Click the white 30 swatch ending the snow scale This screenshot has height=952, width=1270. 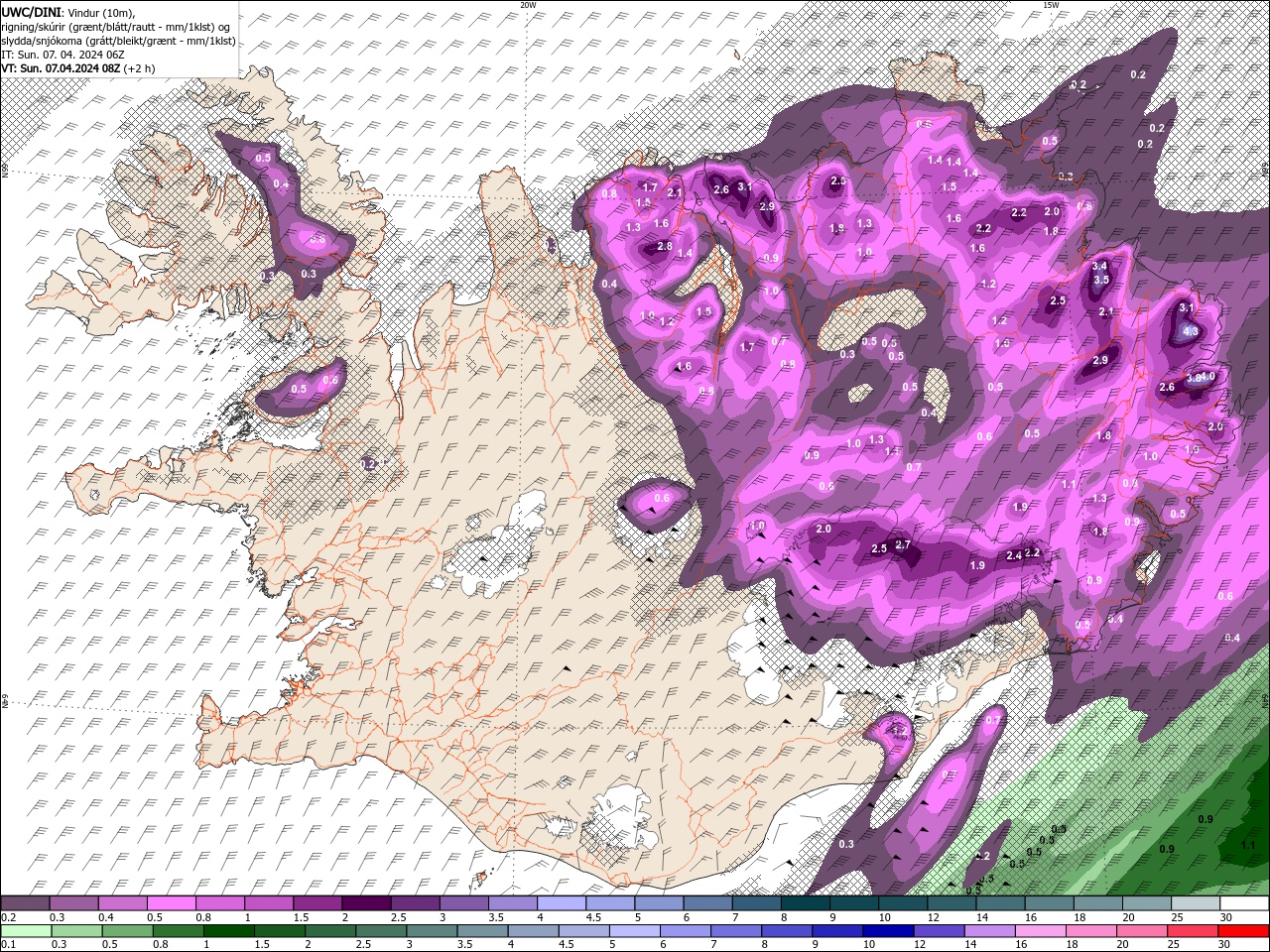(1243, 903)
